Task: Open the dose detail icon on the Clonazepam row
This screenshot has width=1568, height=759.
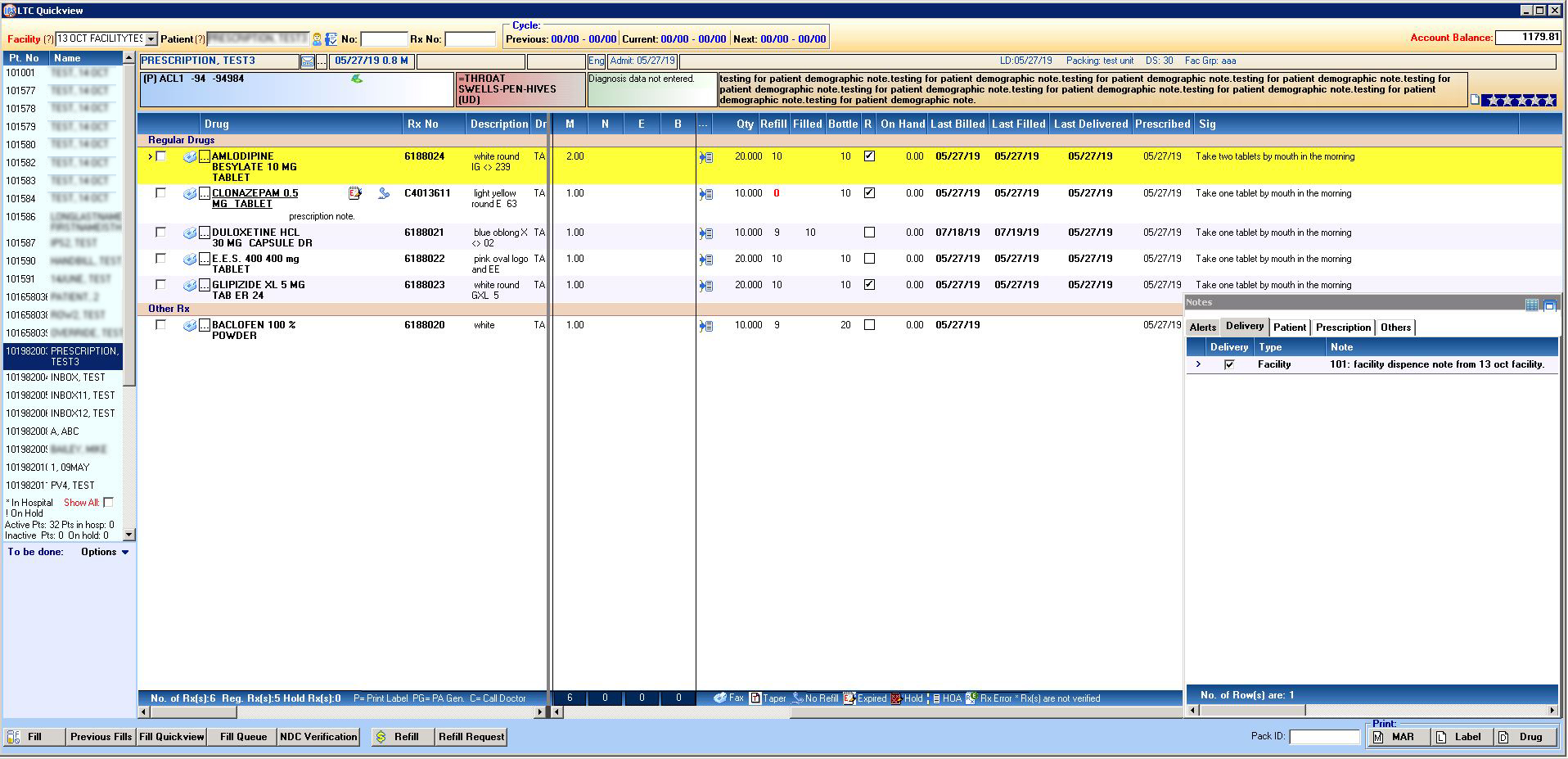Action: 705,195
